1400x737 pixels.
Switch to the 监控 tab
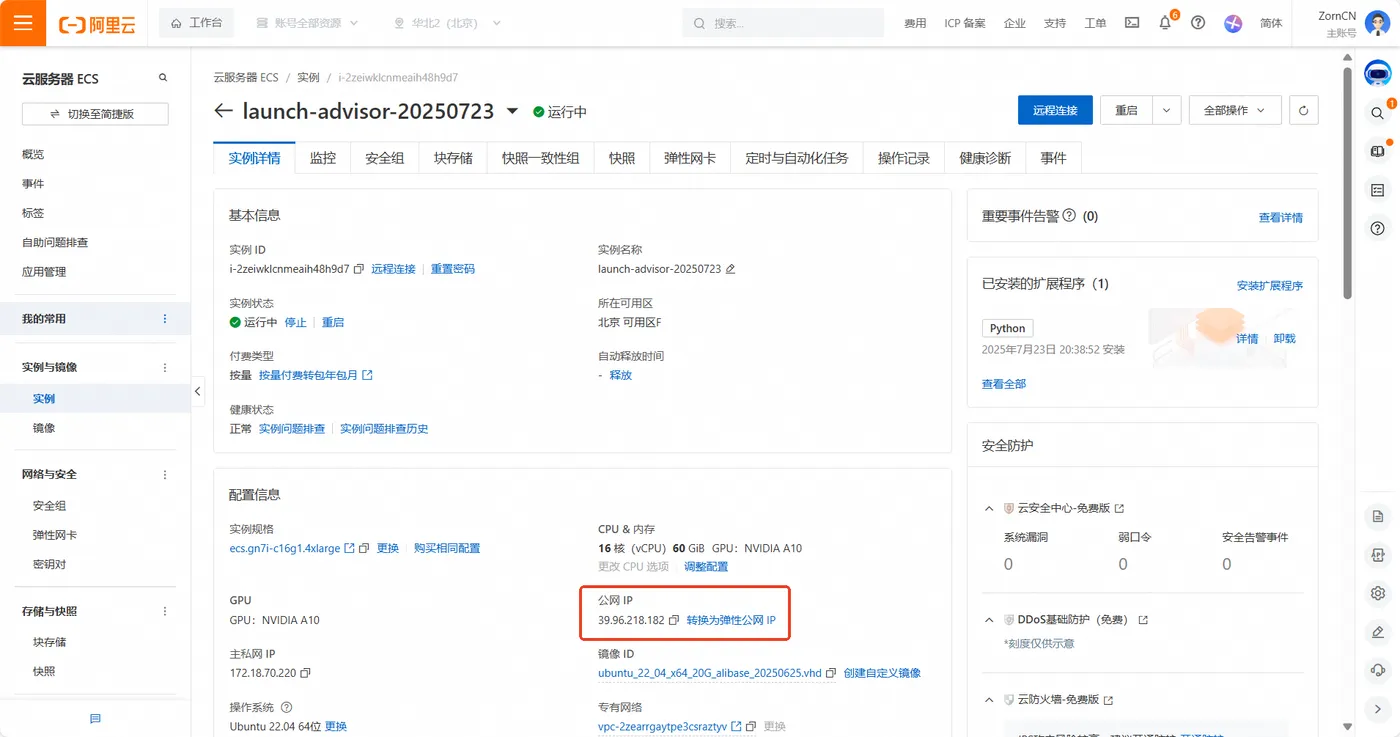coord(323,158)
